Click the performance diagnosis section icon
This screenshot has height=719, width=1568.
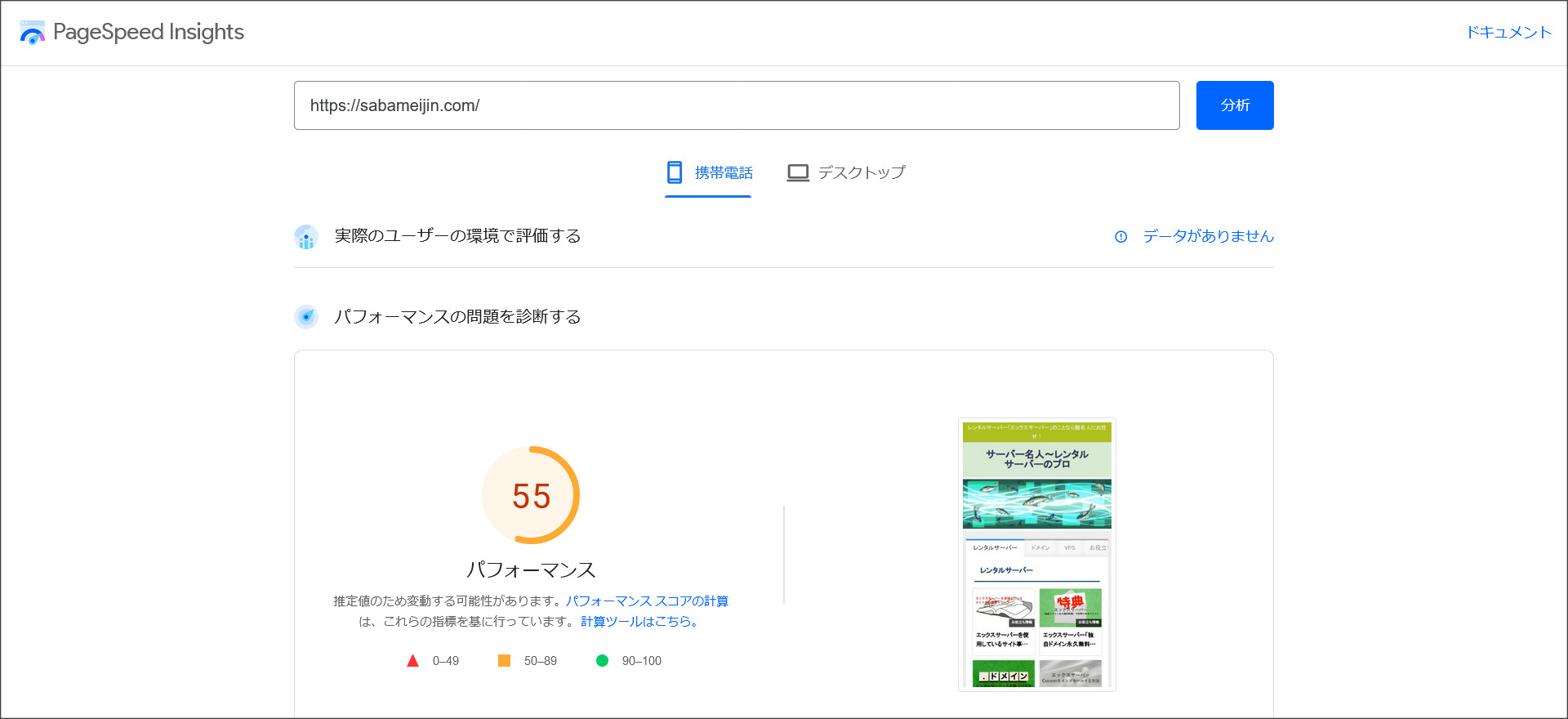coord(306,317)
